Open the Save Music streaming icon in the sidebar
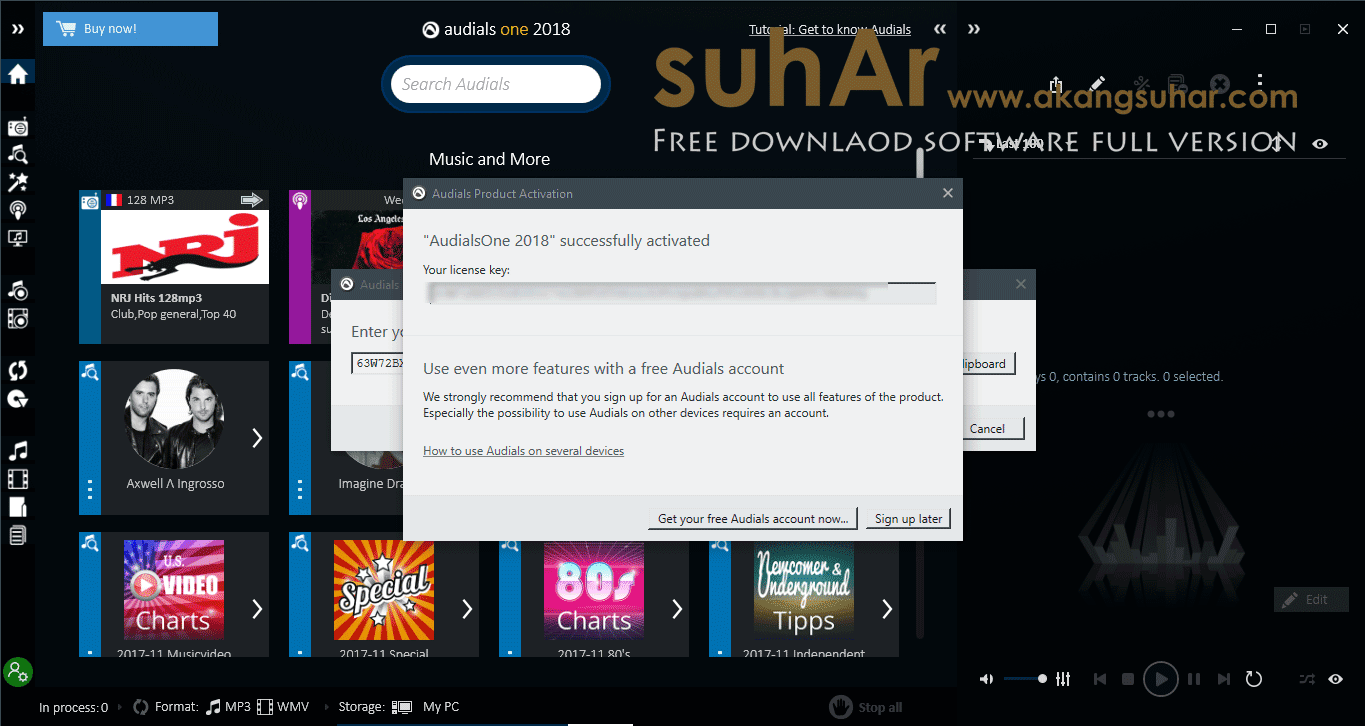The width and height of the screenshot is (1365, 726). pos(17,291)
